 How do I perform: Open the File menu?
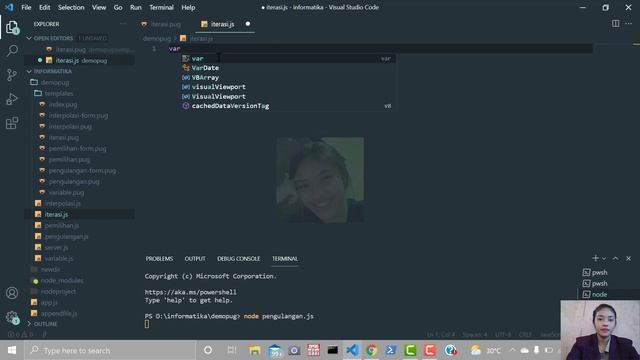26,7
